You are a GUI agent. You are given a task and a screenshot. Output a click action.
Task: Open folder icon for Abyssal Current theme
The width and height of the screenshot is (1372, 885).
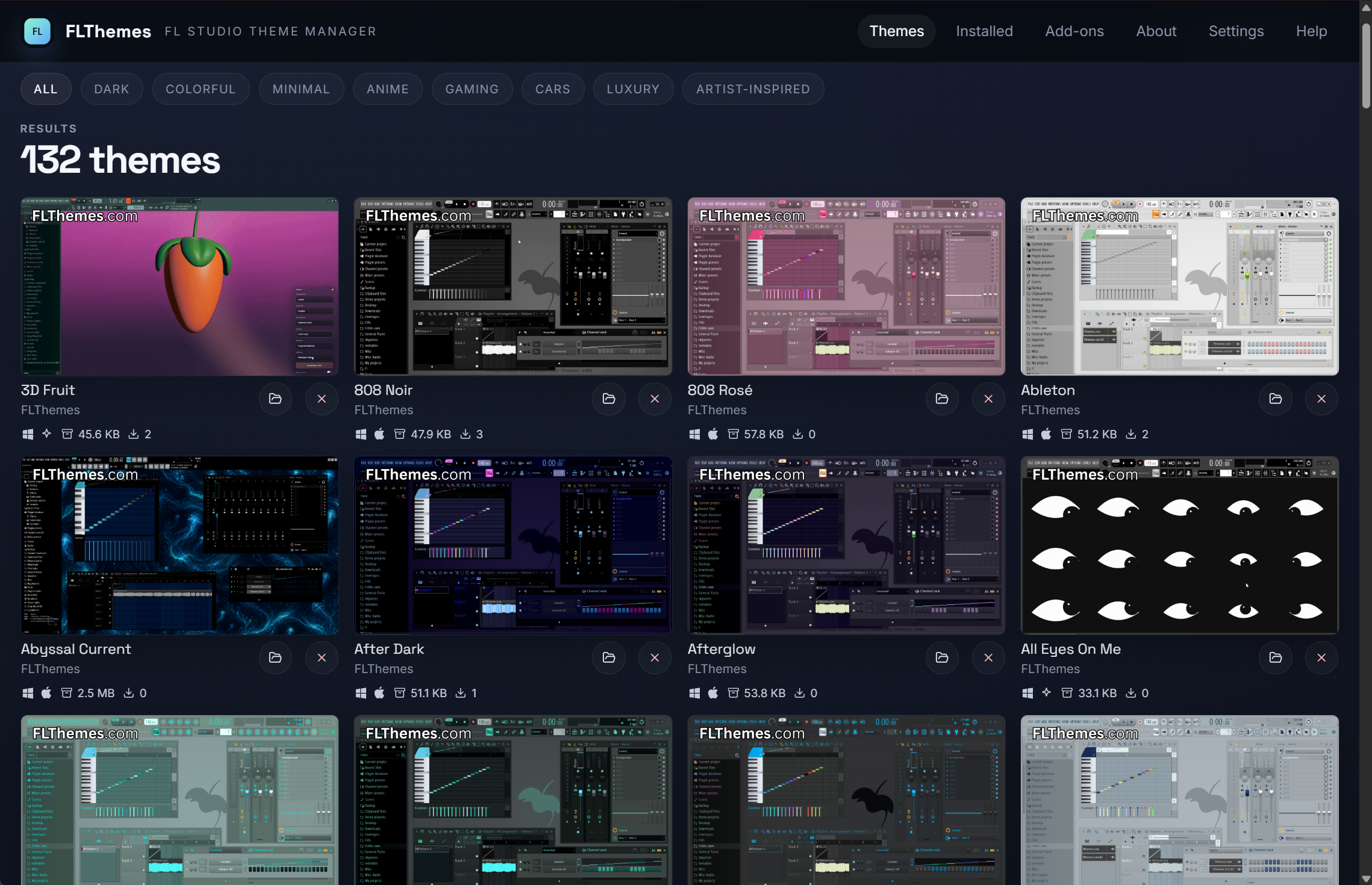(275, 657)
